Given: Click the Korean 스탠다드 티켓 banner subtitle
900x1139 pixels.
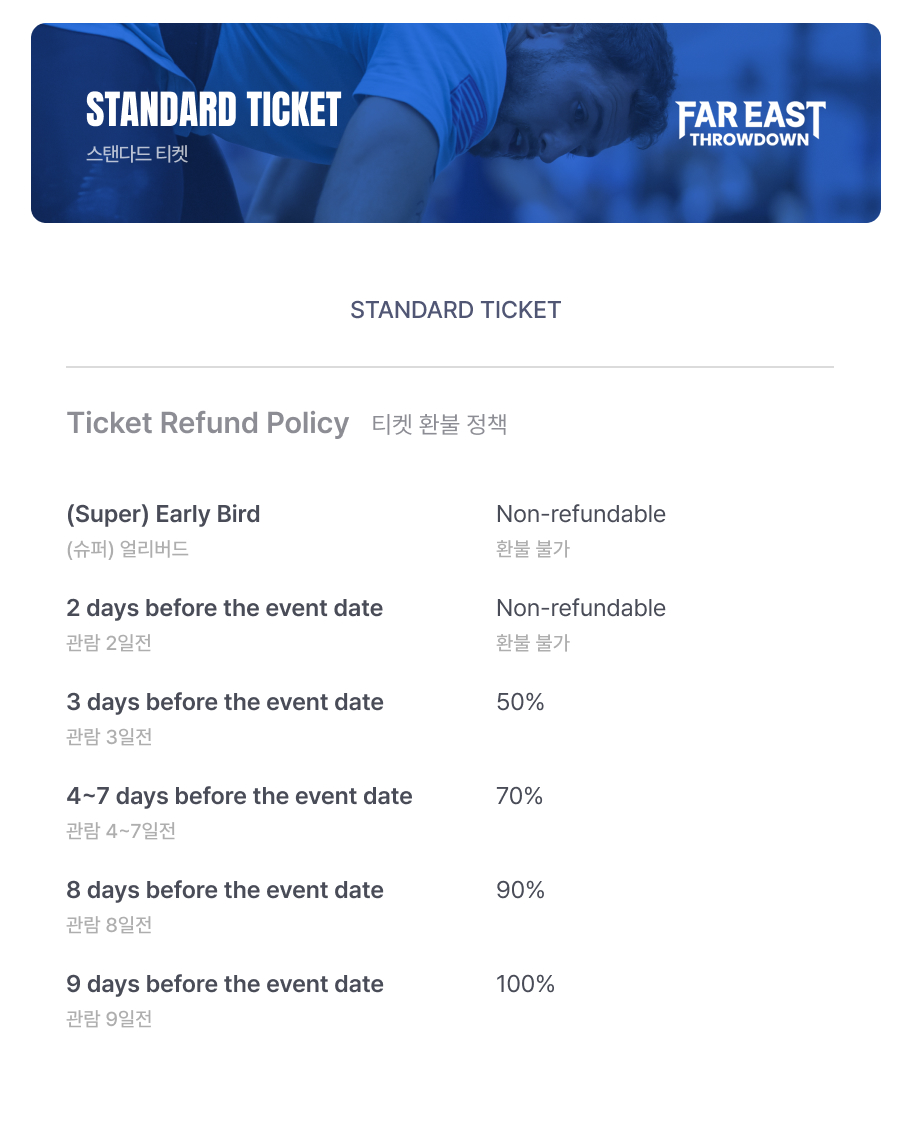Looking at the screenshot, I should (x=136, y=154).
